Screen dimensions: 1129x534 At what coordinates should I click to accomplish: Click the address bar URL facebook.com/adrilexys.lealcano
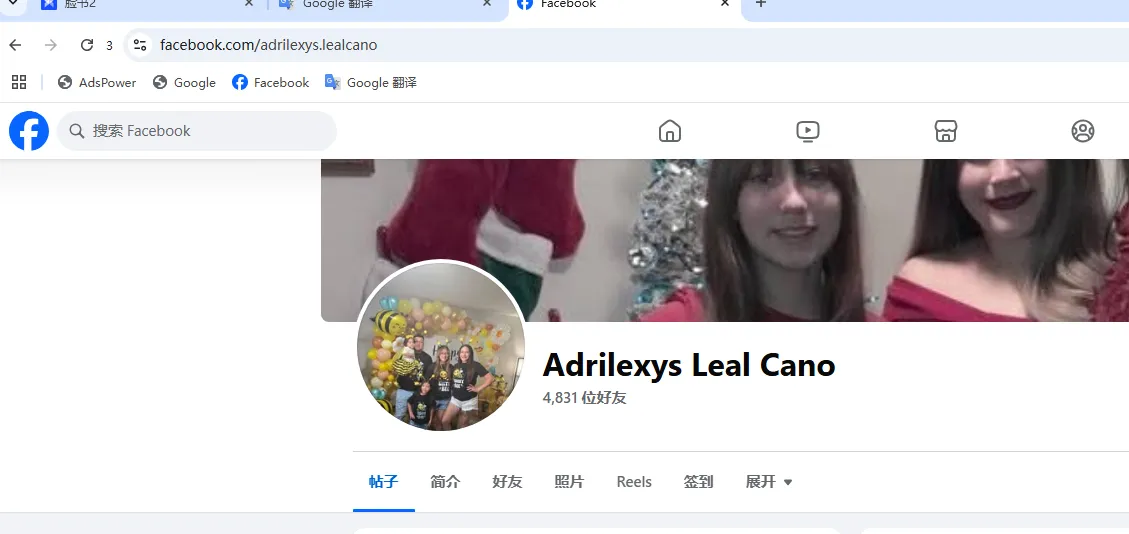click(x=269, y=45)
